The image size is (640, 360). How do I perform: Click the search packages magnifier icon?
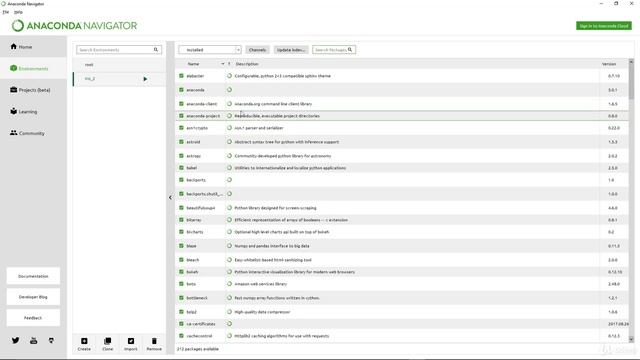point(350,50)
